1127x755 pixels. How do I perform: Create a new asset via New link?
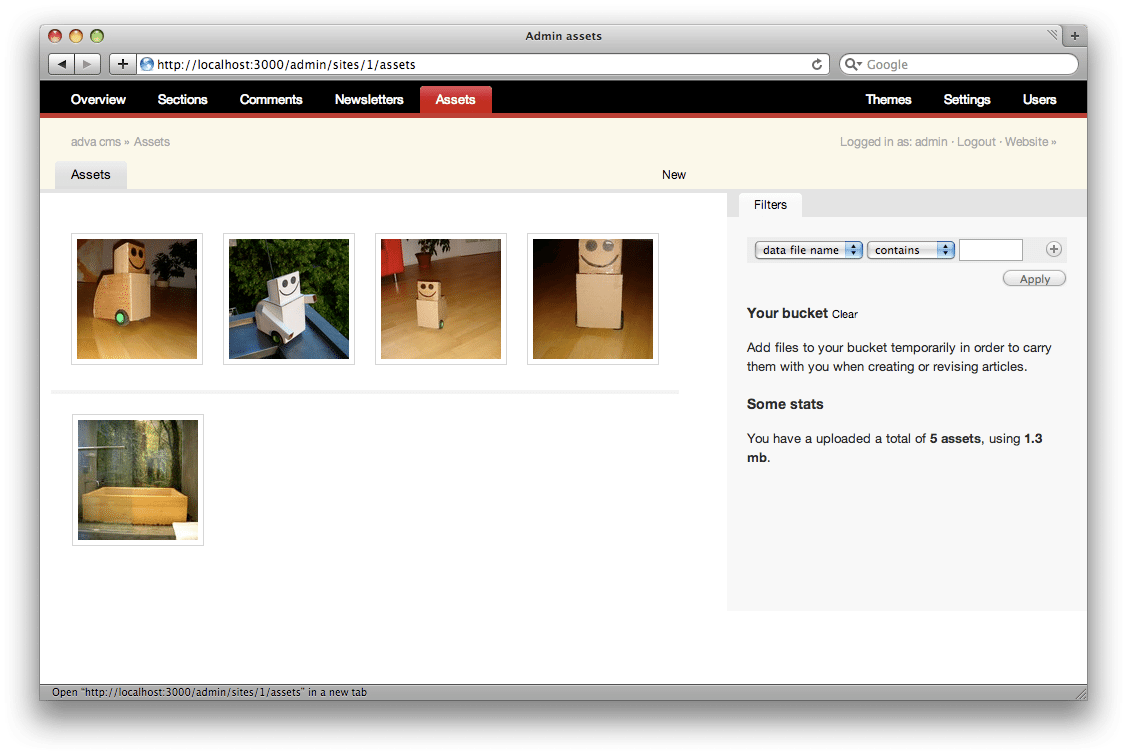pos(673,175)
